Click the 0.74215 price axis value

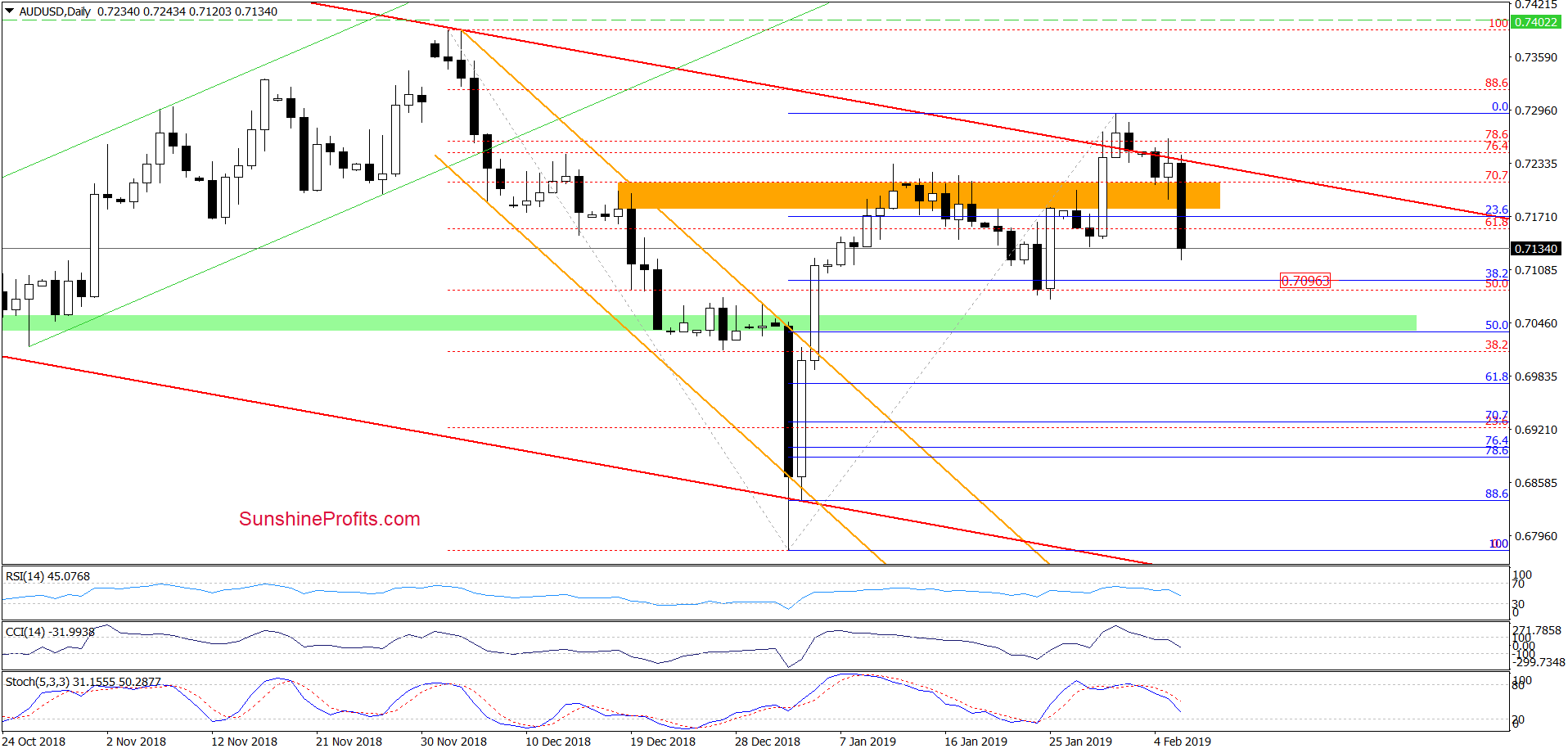click(1536, 5)
